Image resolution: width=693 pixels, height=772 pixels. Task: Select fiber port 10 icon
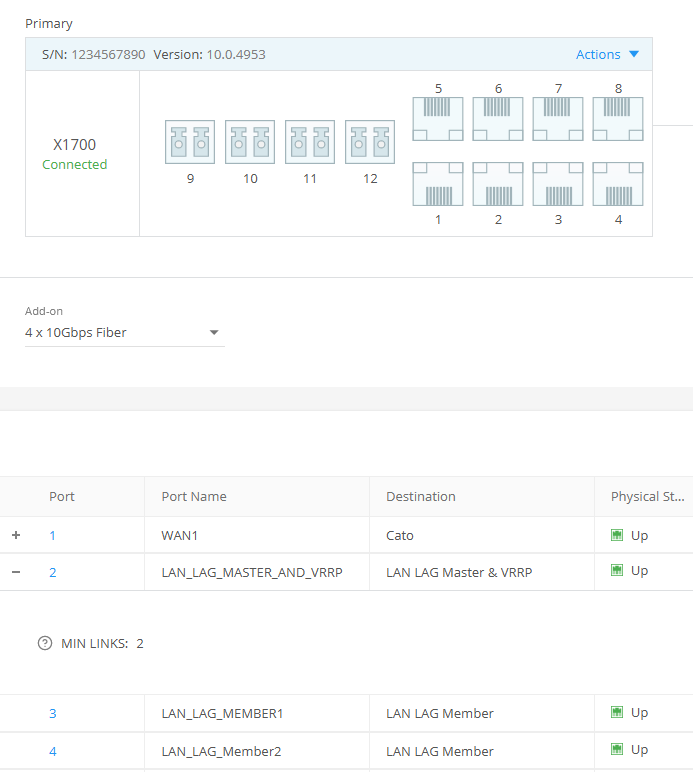[250, 143]
